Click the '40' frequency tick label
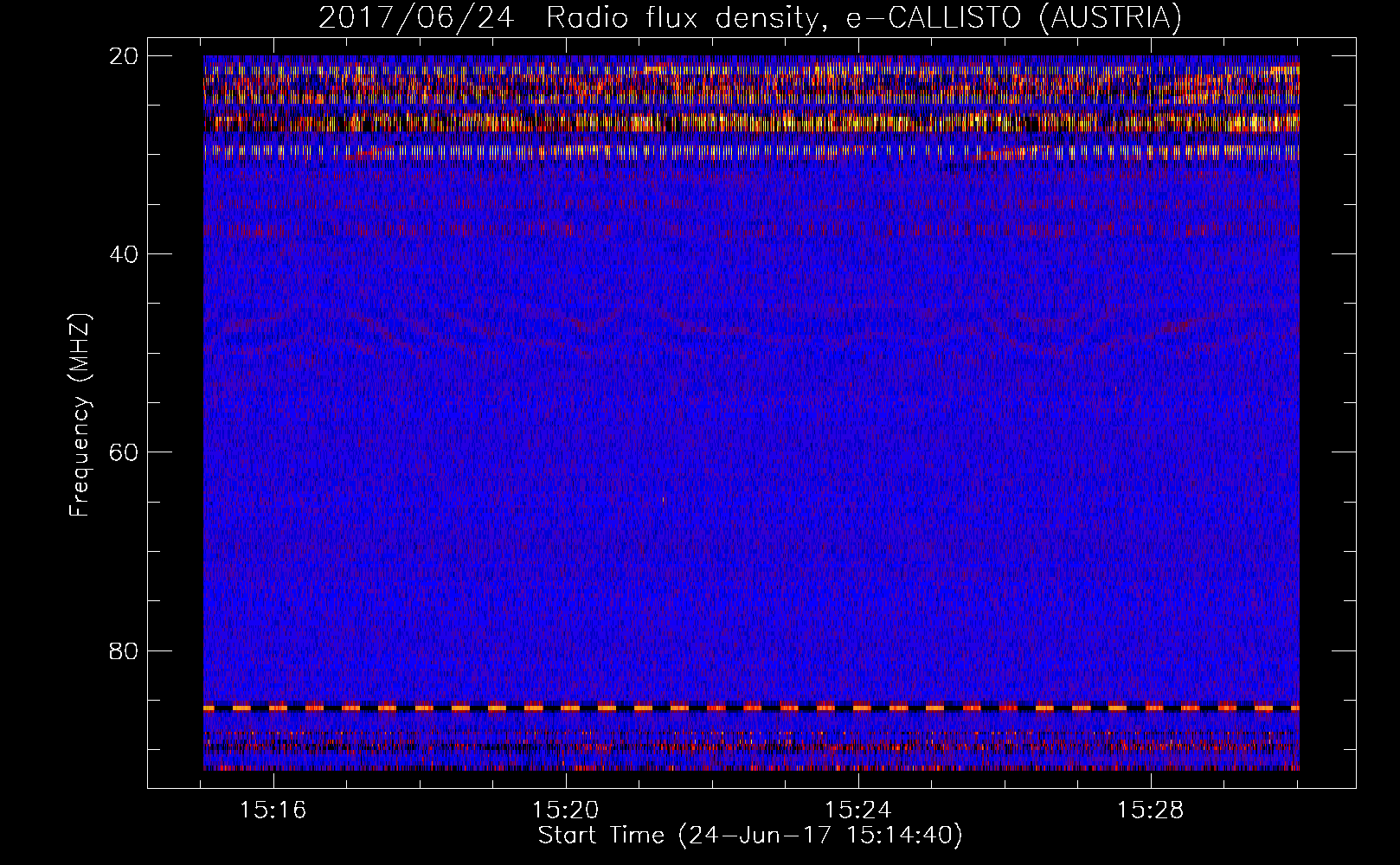This screenshot has height=865, width=1400. click(x=124, y=254)
